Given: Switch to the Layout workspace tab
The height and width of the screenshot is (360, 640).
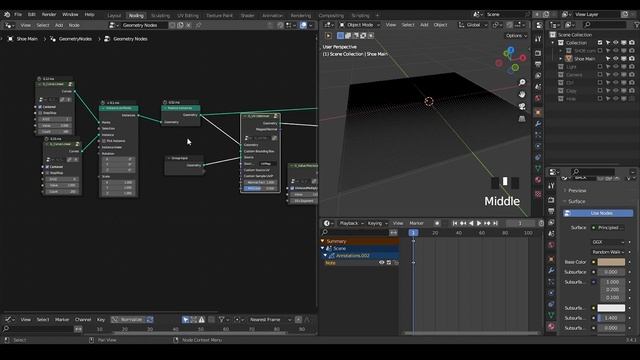Looking at the screenshot, I should (114, 16).
